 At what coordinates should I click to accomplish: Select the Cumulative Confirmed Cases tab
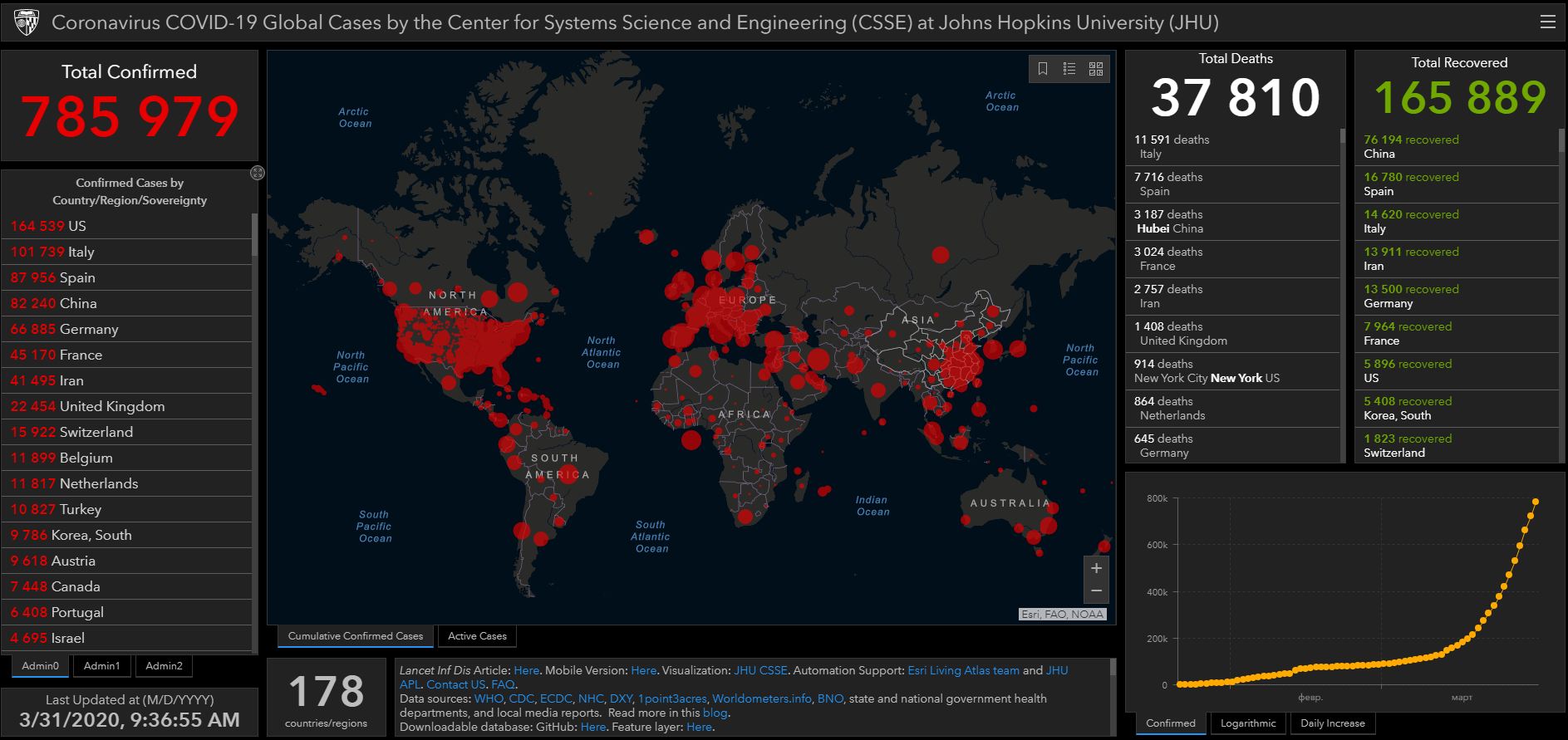[x=355, y=636]
